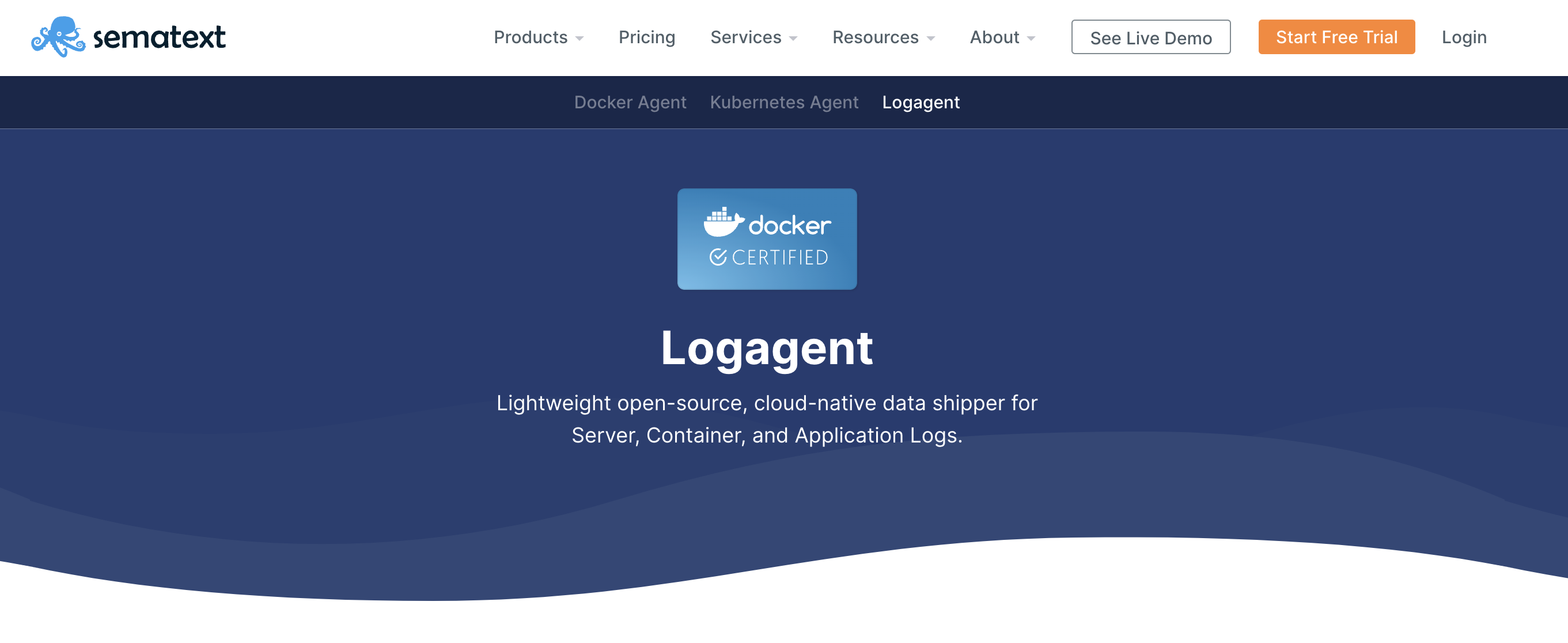
Task: Switch to the Kubernetes Agent tab
Action: pyautogui.click(x=784, y=103)
